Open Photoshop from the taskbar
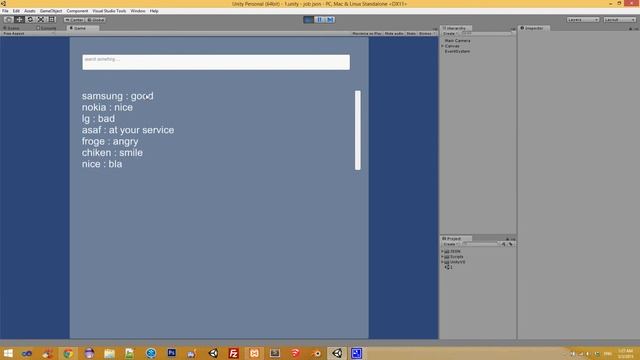Viewport: 640px width, 360px height. click(171, 353)
